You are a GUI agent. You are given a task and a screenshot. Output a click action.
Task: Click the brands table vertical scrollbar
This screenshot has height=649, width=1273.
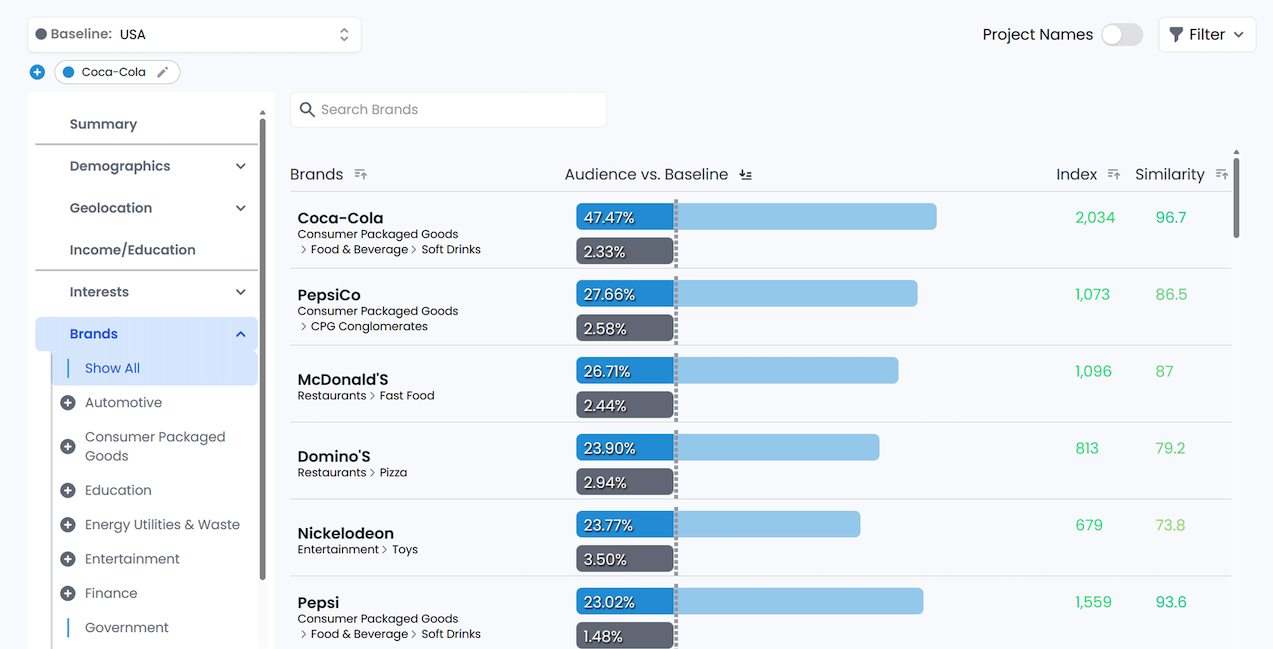(1236, 198)
